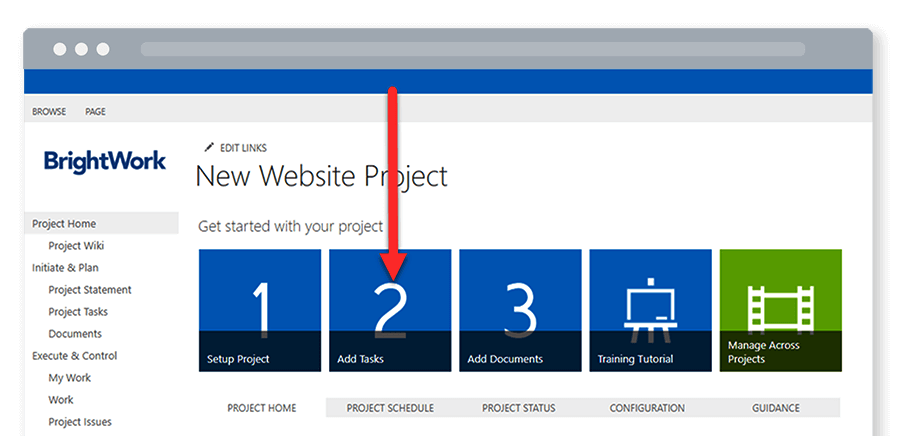This screenshot has height=436, width=900.
Task: Open the Training Tutorial easel tile
Action: tap(650, 310)
